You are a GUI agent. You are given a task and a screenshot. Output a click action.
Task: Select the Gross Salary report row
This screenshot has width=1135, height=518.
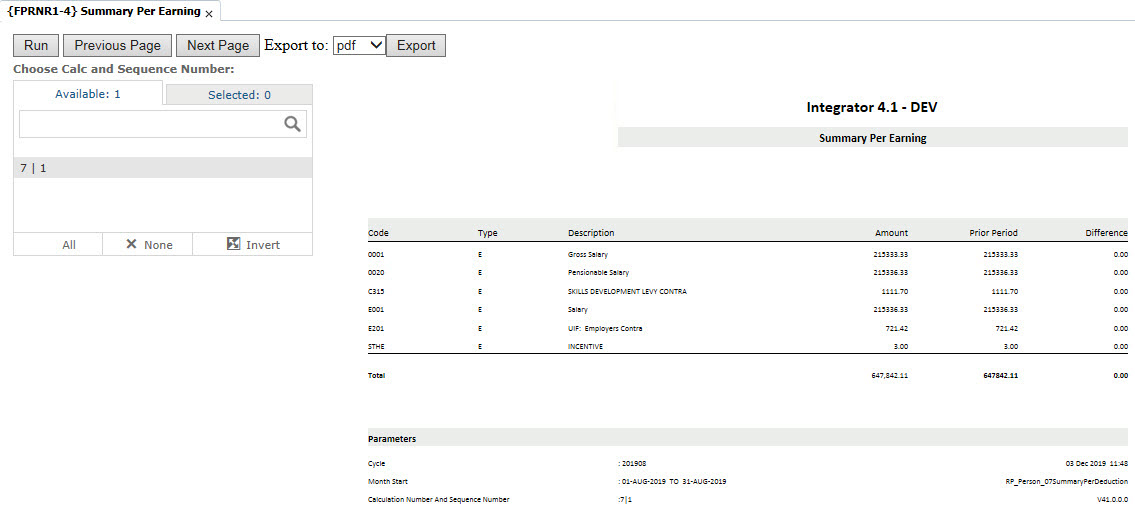pyautogui.click(x=588, y=254)
